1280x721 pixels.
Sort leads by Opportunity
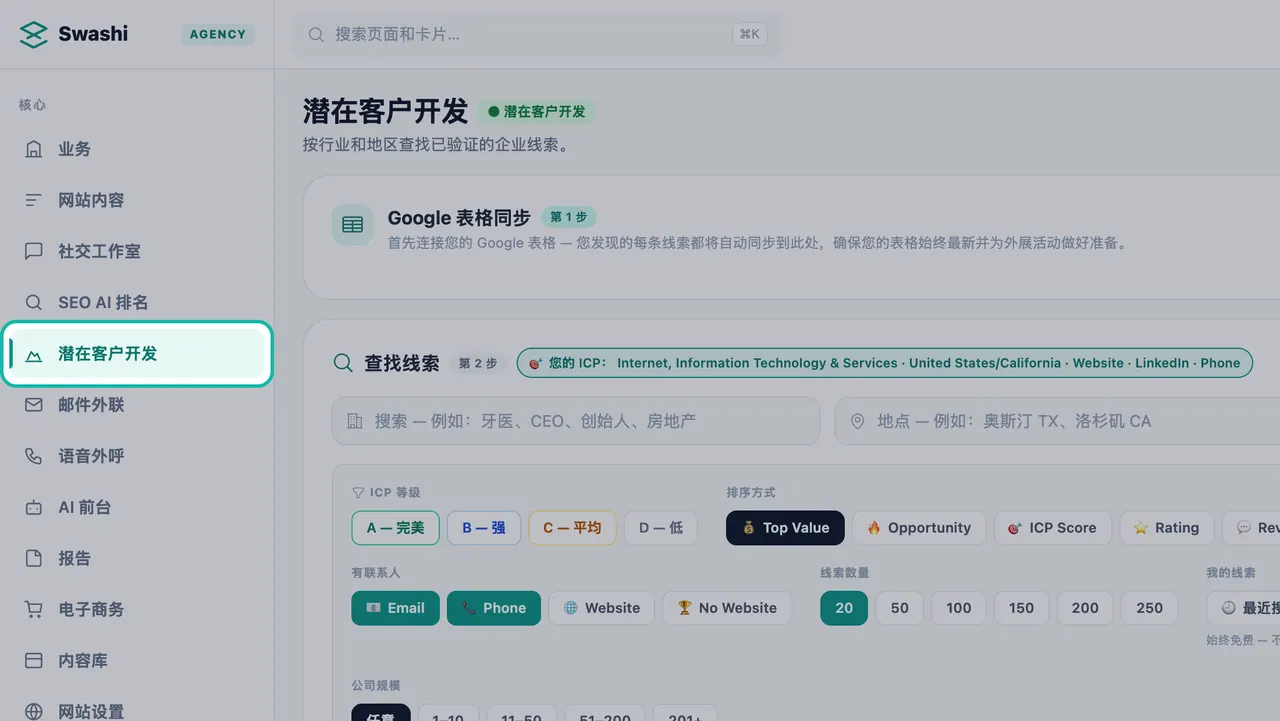(919, 528)
